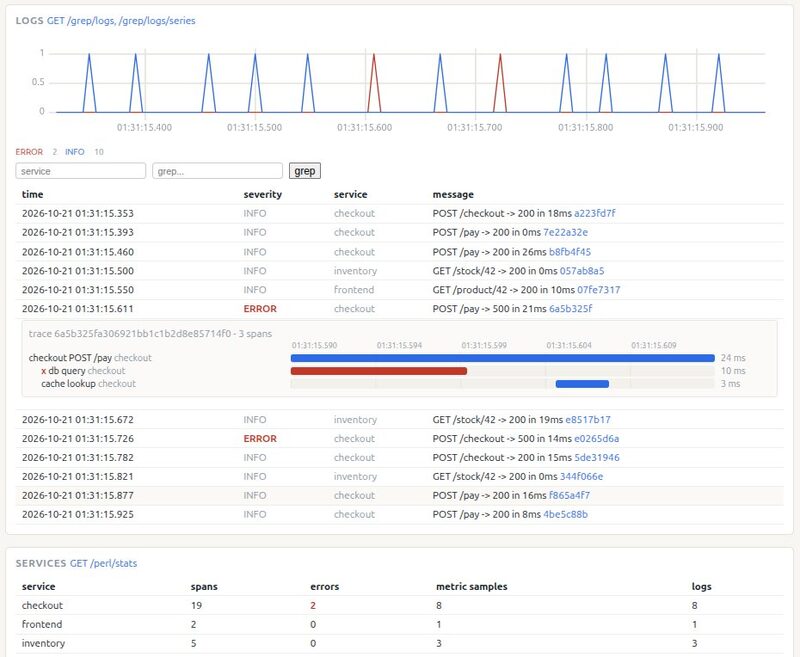Open trace link 4be5c88b
The height and width of the screenshot is (657, 800).
pyautogui.click(x=565, y=514)
